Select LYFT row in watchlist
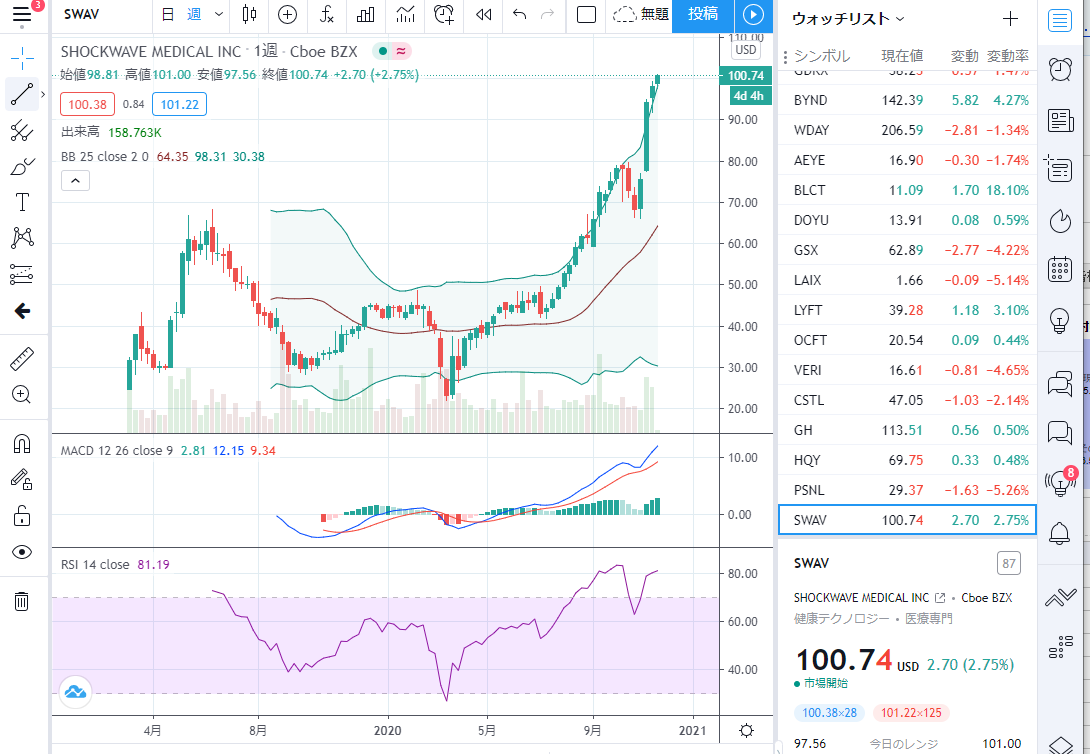This screenshot has height=754, width=1090. pos(907,310)
